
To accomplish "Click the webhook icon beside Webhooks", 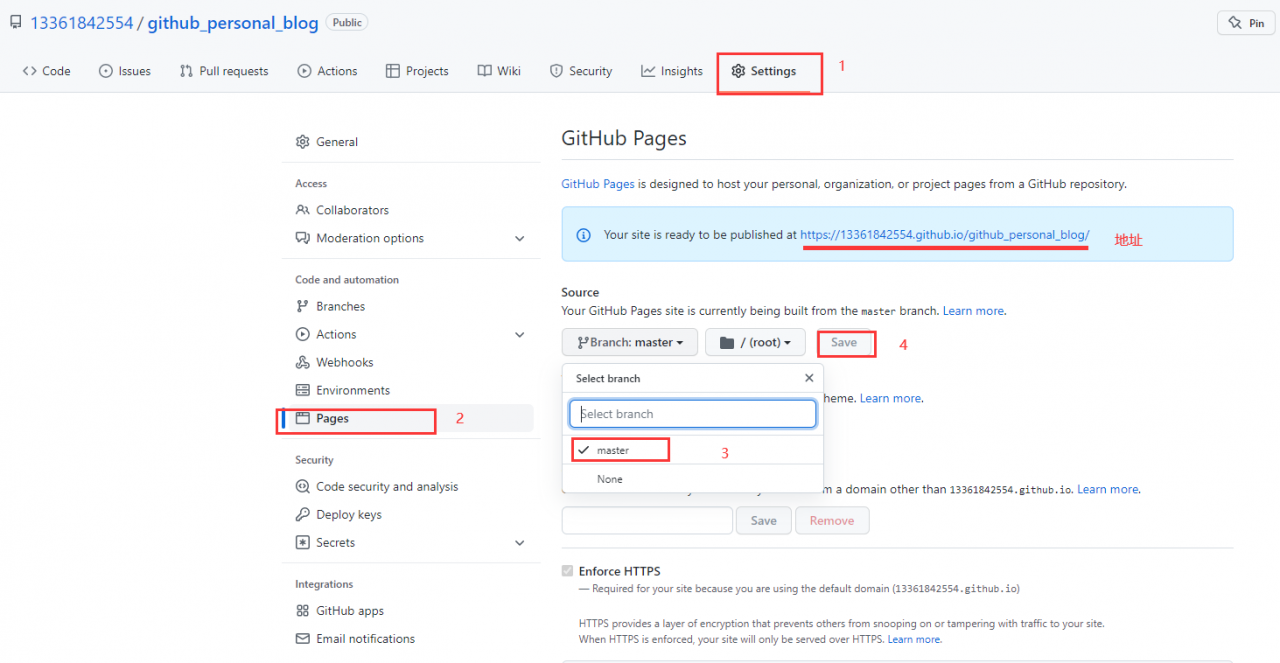I will tap(303, 362).
